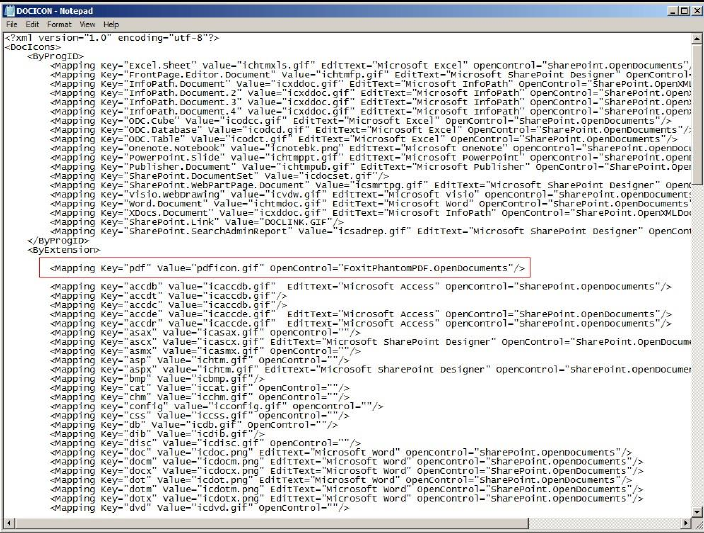This screenshot has width=704, height=533.
Task: Click the SharePoint.DocumentSet mapping line
Action: click(x=220, y=176)
